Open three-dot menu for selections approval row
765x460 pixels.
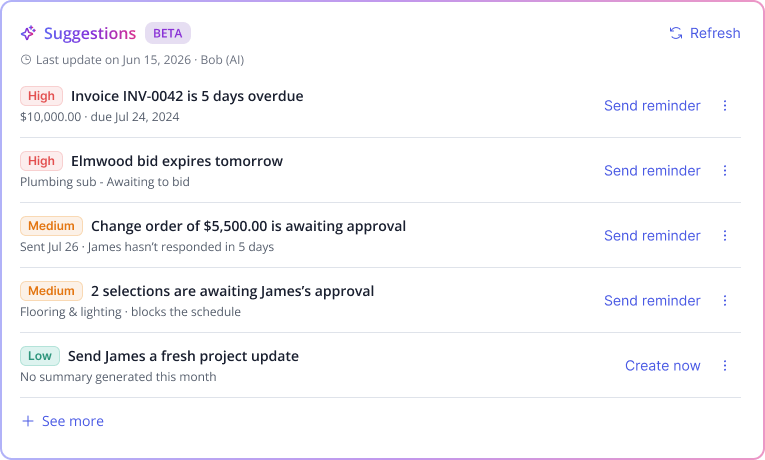pos(725,300)
